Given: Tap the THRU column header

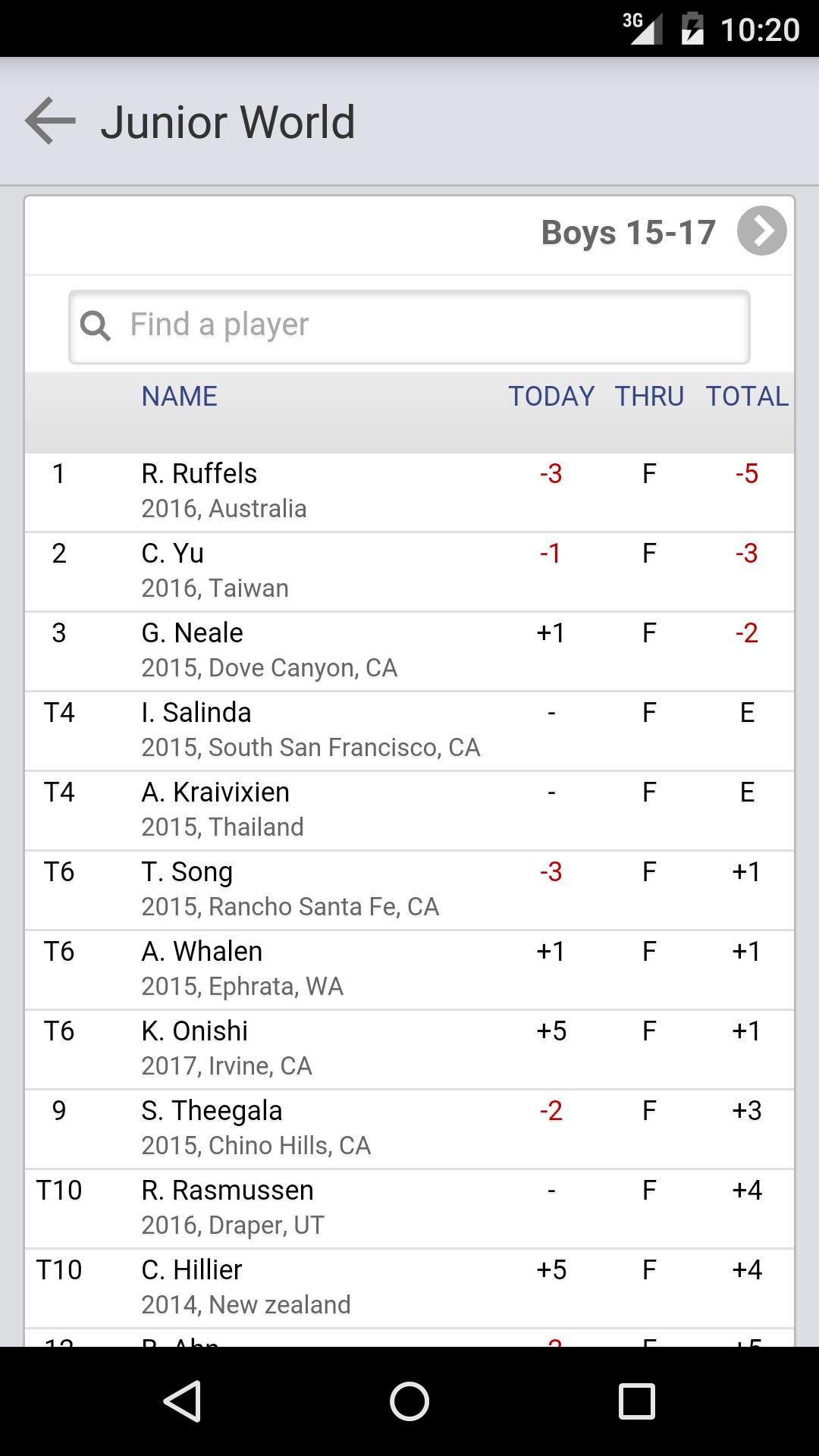Looking at the screenshot, I should pos(649,396).
